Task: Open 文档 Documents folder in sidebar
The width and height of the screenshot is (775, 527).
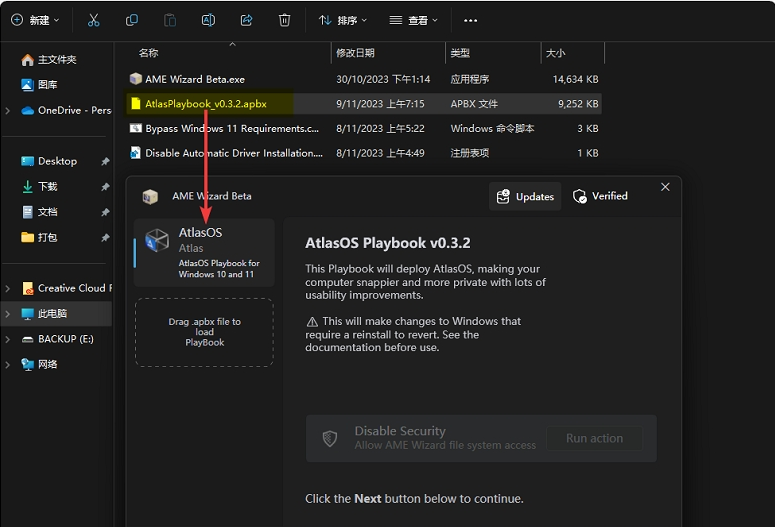Action: tap(40, 212)
